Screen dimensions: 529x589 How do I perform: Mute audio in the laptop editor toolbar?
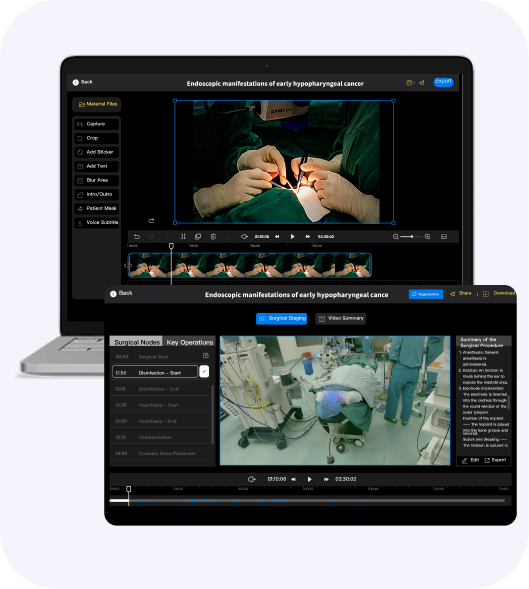coord(244,236)
